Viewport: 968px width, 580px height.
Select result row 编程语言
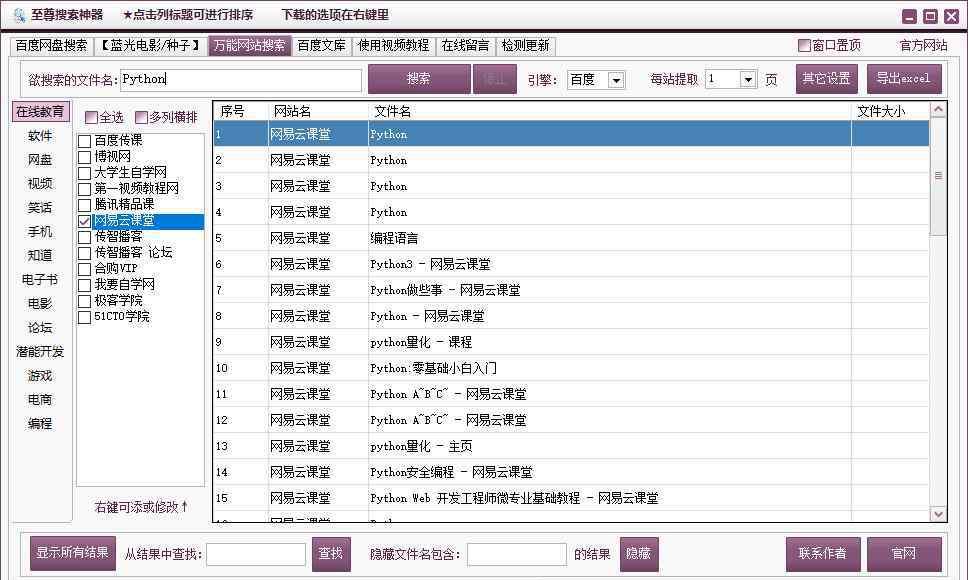[572, 238]
